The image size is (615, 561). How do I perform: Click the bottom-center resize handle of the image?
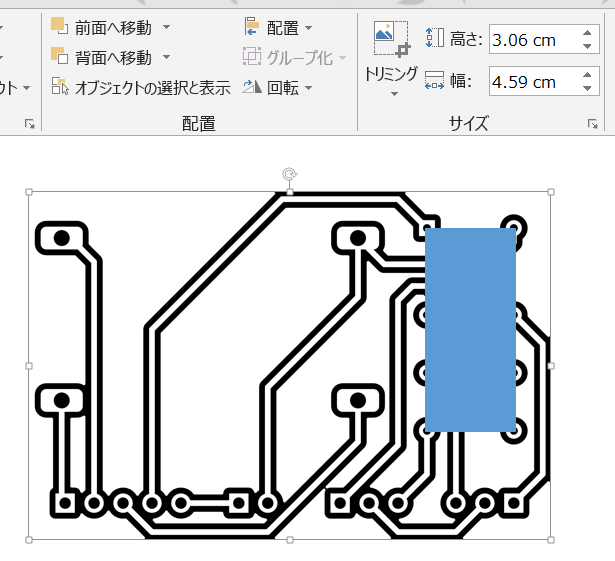(x=289, y=540)
